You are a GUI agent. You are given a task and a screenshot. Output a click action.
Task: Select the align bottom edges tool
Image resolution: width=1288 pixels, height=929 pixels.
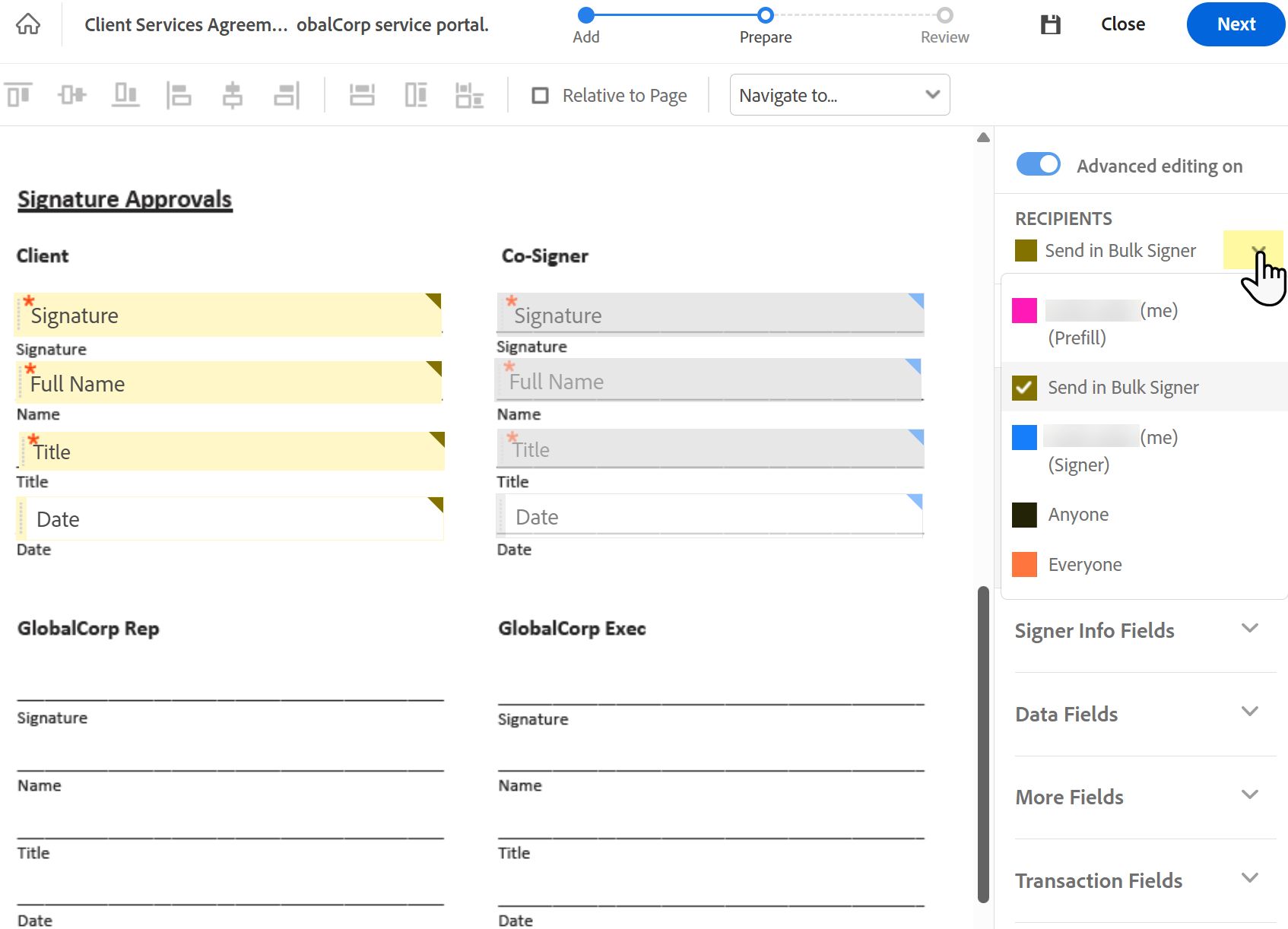[x=125, y=95]
